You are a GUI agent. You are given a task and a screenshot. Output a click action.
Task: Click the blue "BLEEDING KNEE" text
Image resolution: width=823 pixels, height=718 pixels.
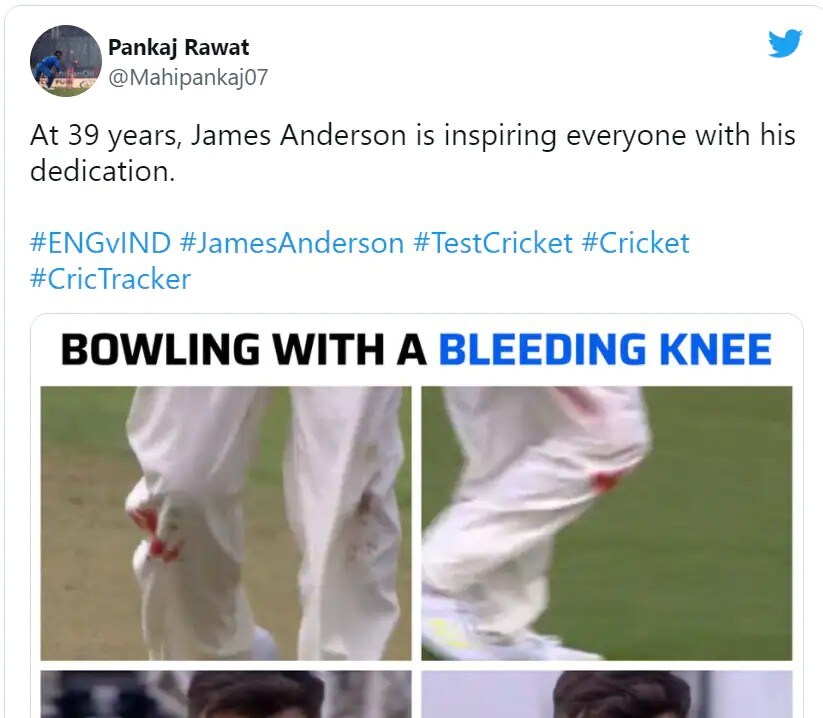coord(605,349)
